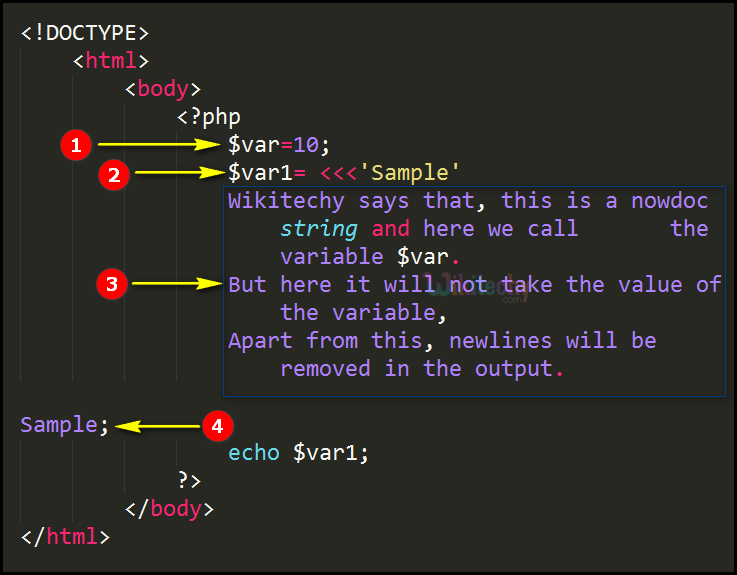Click the closing </body> tag
737x575 pixels.
pos(169,509)
